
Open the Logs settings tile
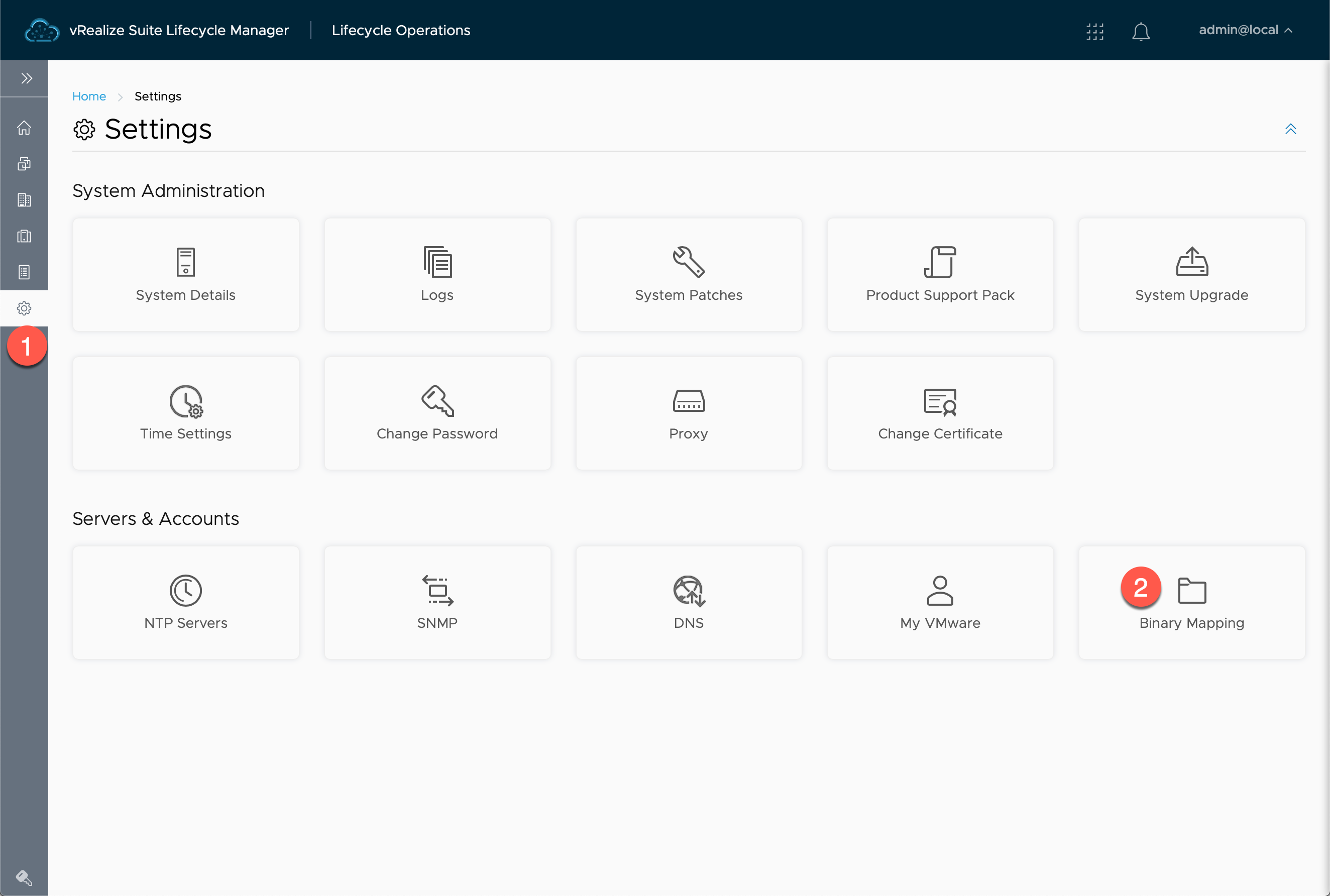437,274
